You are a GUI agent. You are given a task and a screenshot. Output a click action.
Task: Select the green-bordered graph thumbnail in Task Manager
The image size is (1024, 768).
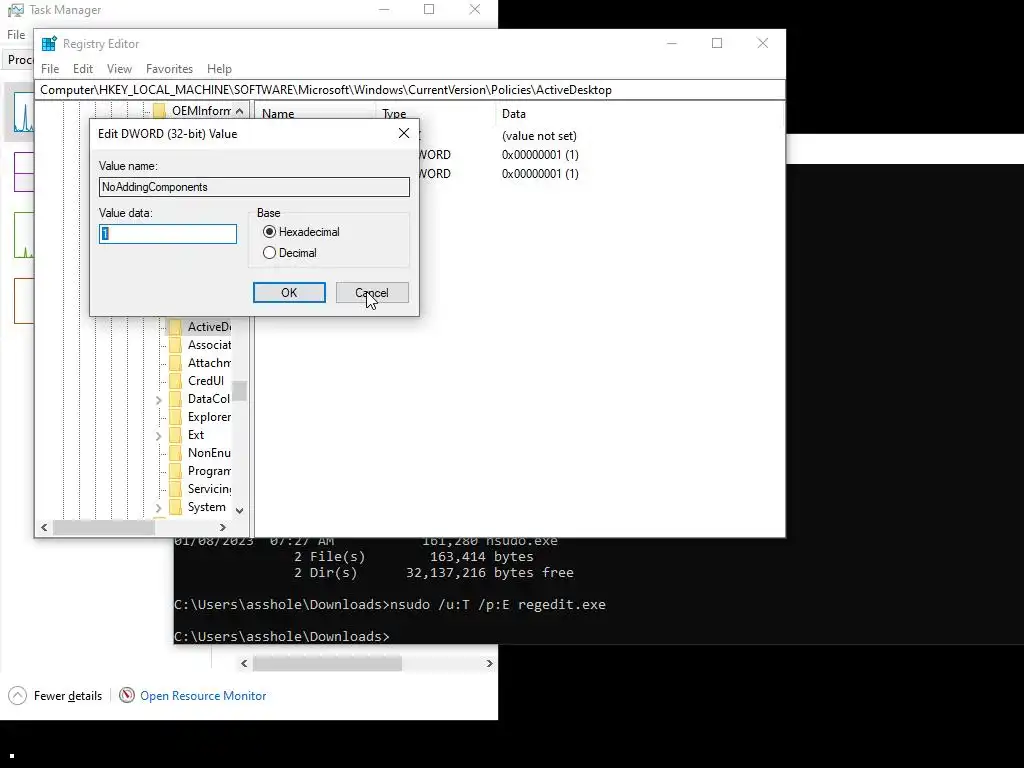[24, 234]
